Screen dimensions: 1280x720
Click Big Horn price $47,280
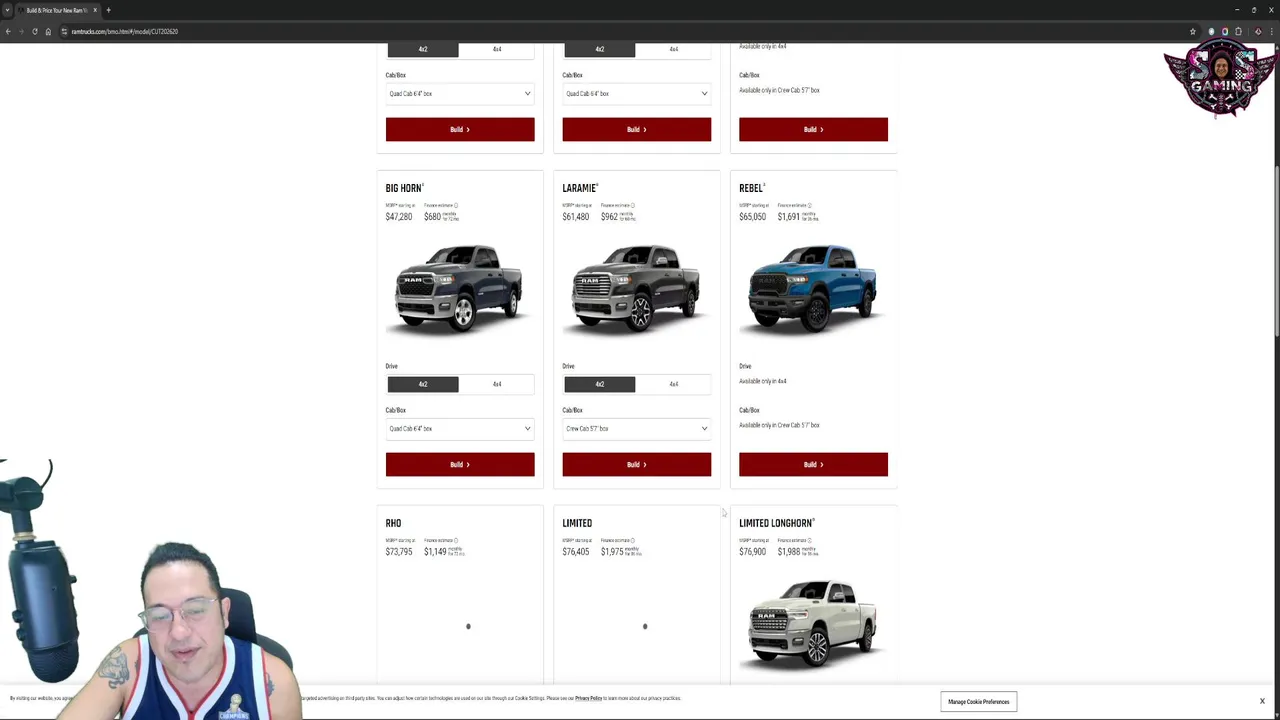(x=399, y=217)
